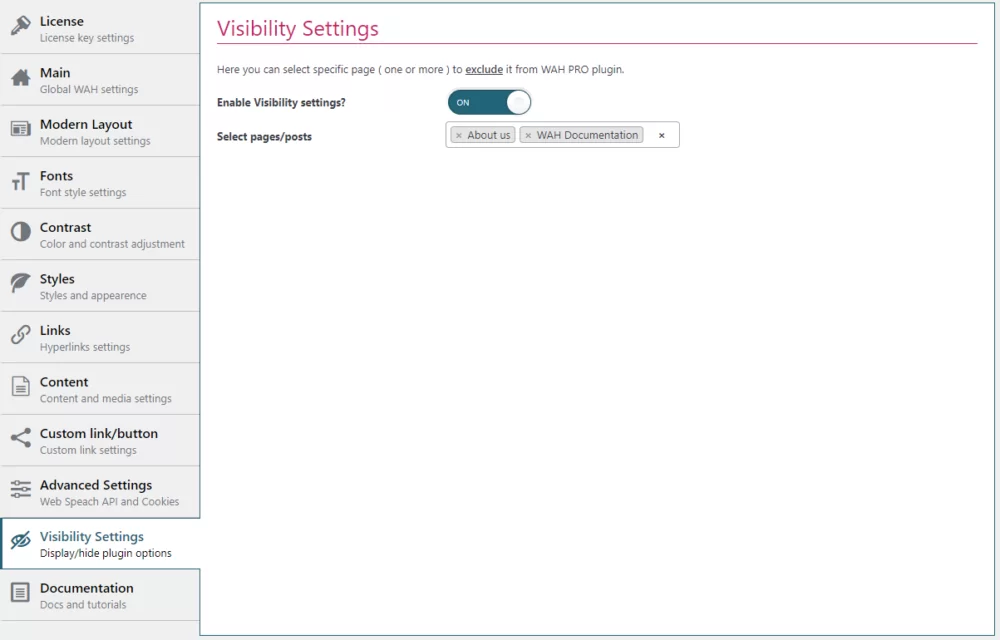
Task: Remove the WAH Documentation tag
Action: pyautogui.click(x=529, y=134)
